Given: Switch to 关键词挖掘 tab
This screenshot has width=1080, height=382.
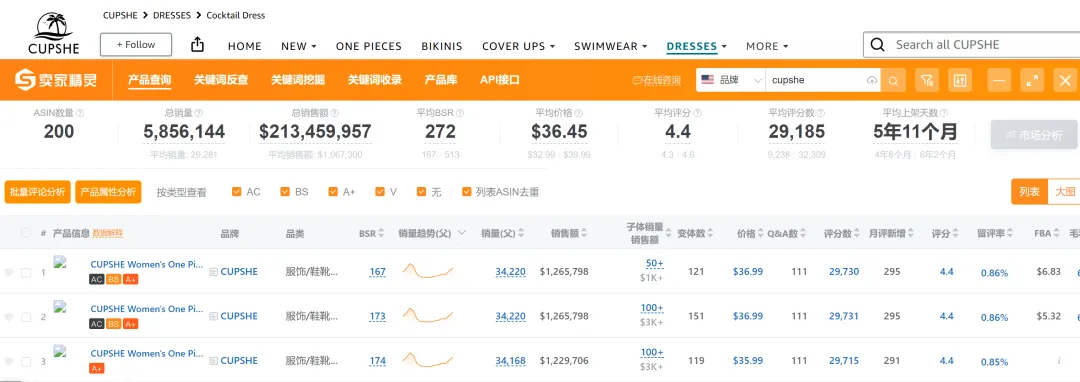Looking at the screenshot, I should (x=298, y=80).
